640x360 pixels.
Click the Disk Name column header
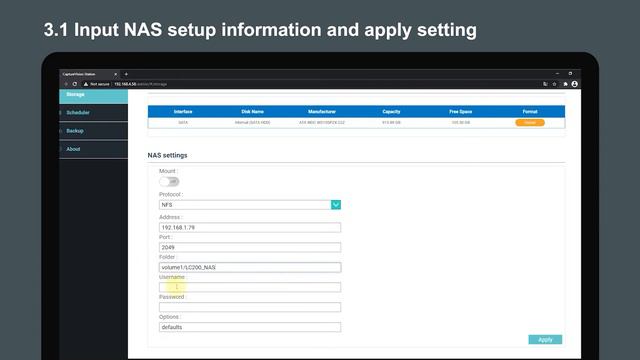coord(252,112)
